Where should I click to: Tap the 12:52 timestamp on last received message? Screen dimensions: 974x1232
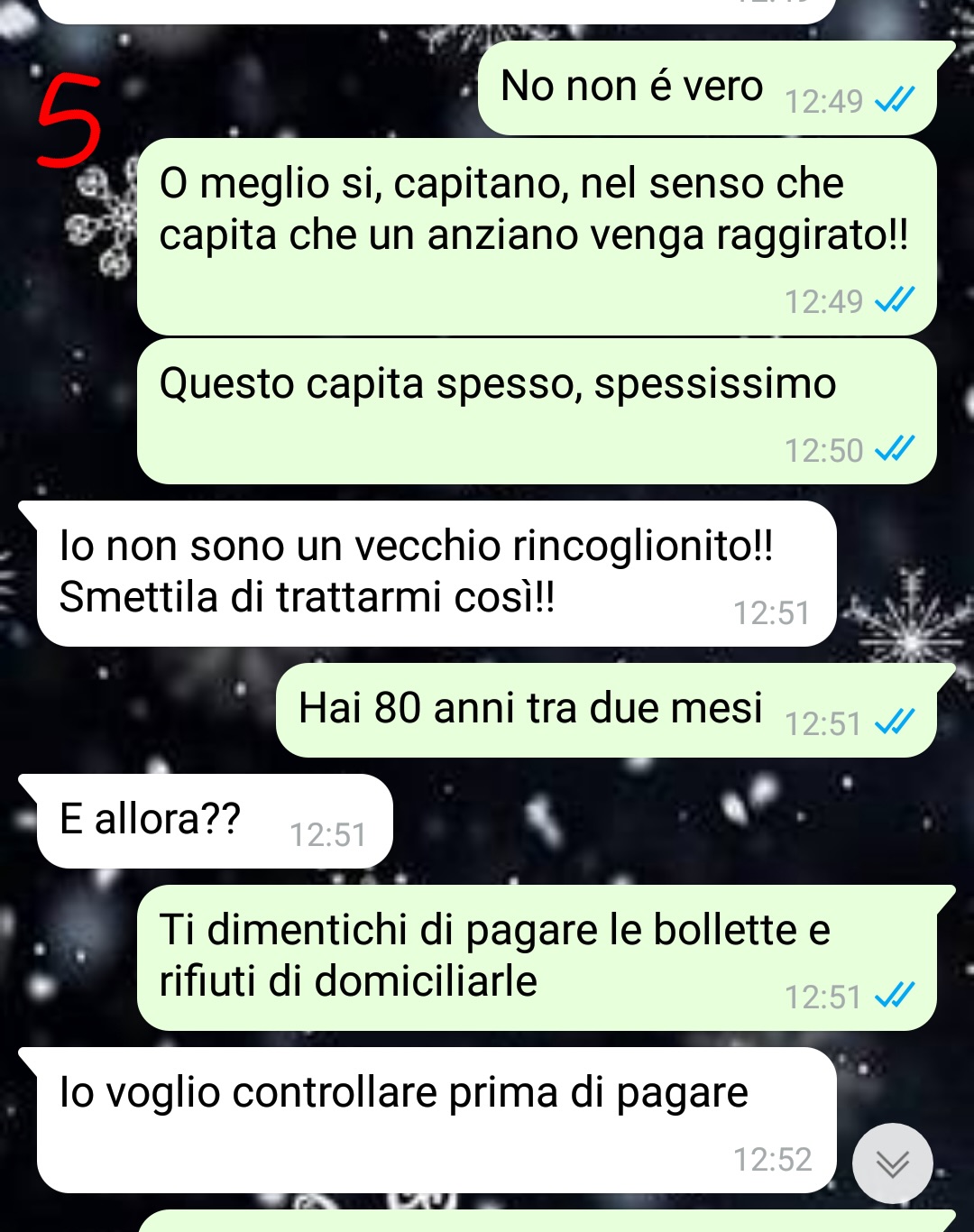coord(772,1160)
